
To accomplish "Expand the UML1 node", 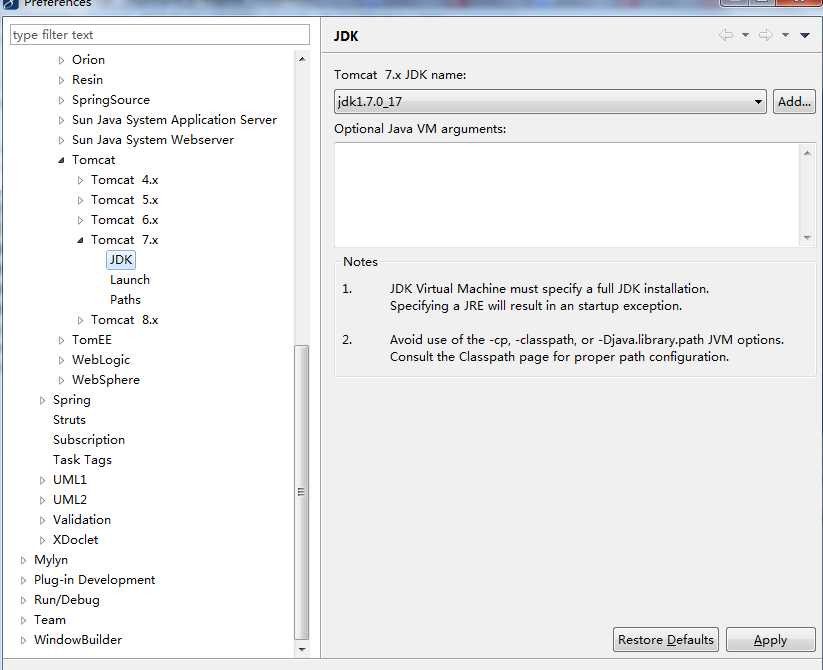I will pyautogui.click(x=43, y=480).
